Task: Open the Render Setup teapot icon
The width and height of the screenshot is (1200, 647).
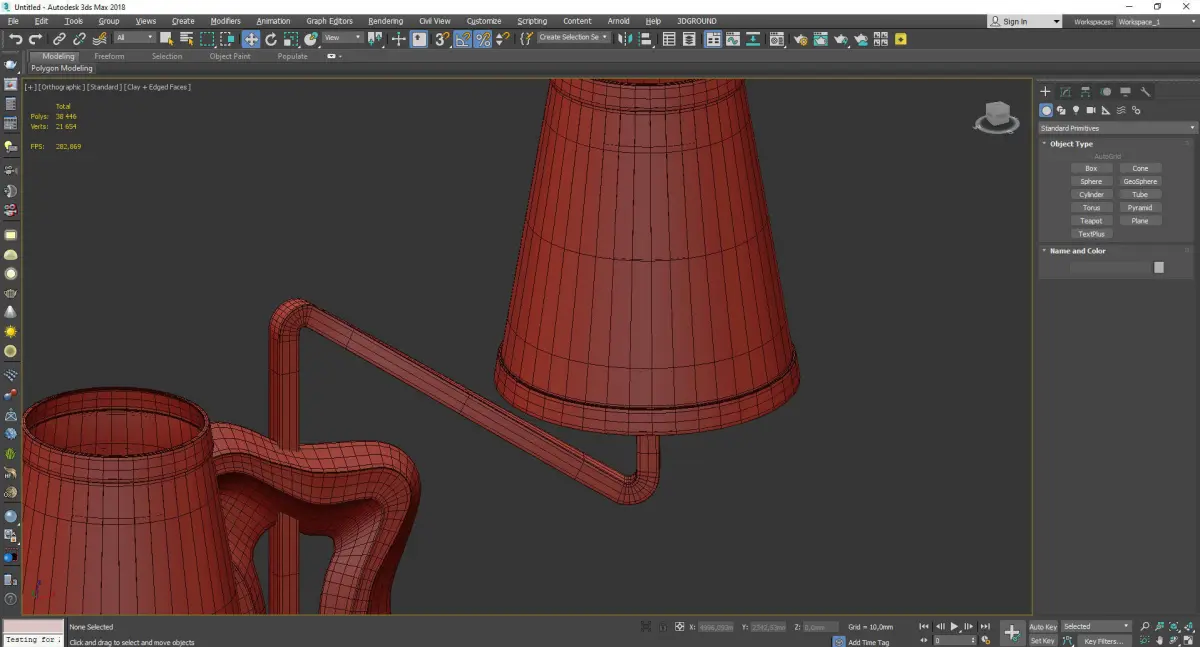Action: pos(800,39)
